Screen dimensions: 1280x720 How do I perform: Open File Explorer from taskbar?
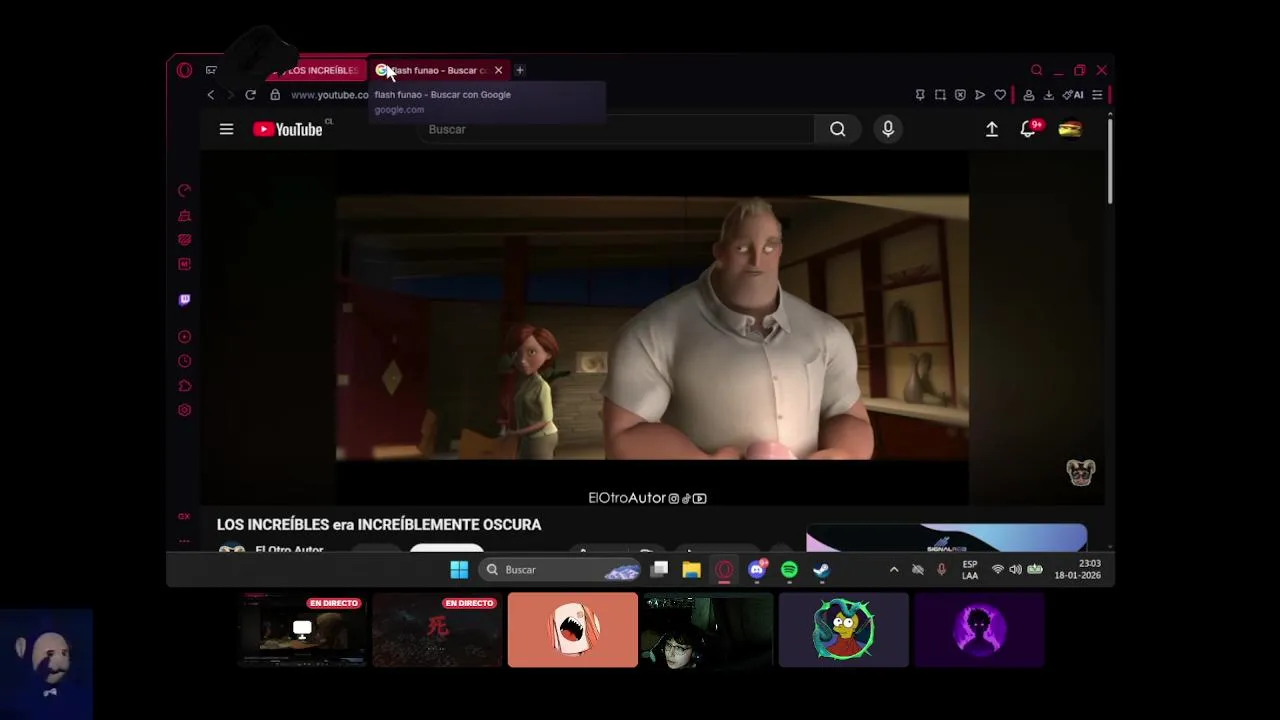[x=691, y=570]
